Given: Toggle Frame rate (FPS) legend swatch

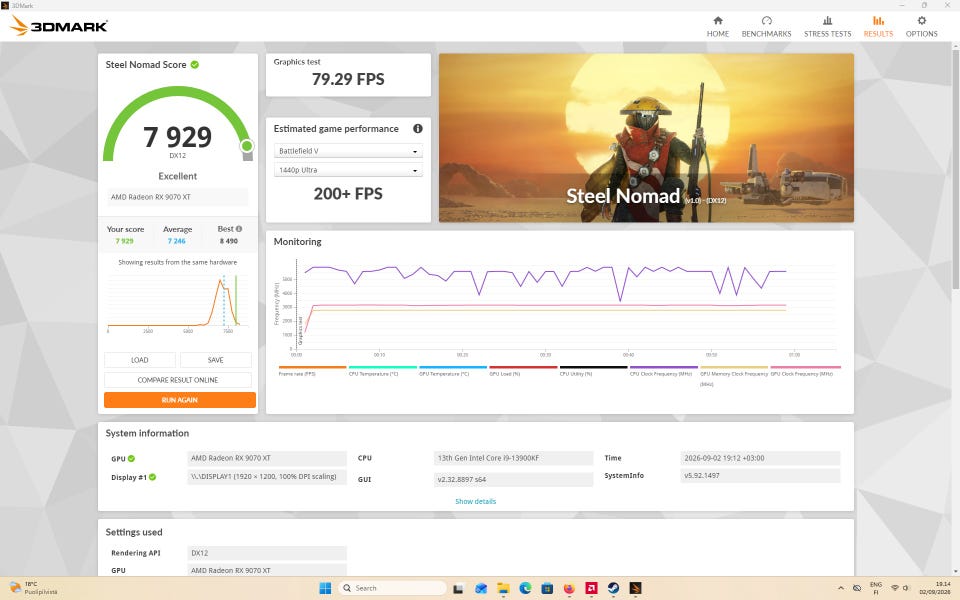Looking at the screenshot, I should pos(312,367).
